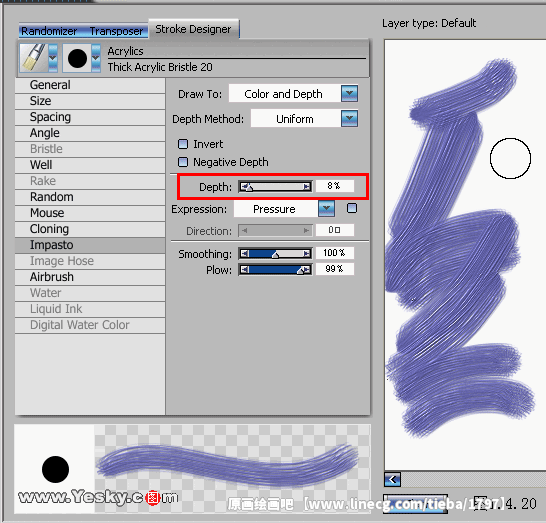Viewport: 546px width, 523px height.
Task: Switch to the Transposer tab
Action: (x=116, y=31)
